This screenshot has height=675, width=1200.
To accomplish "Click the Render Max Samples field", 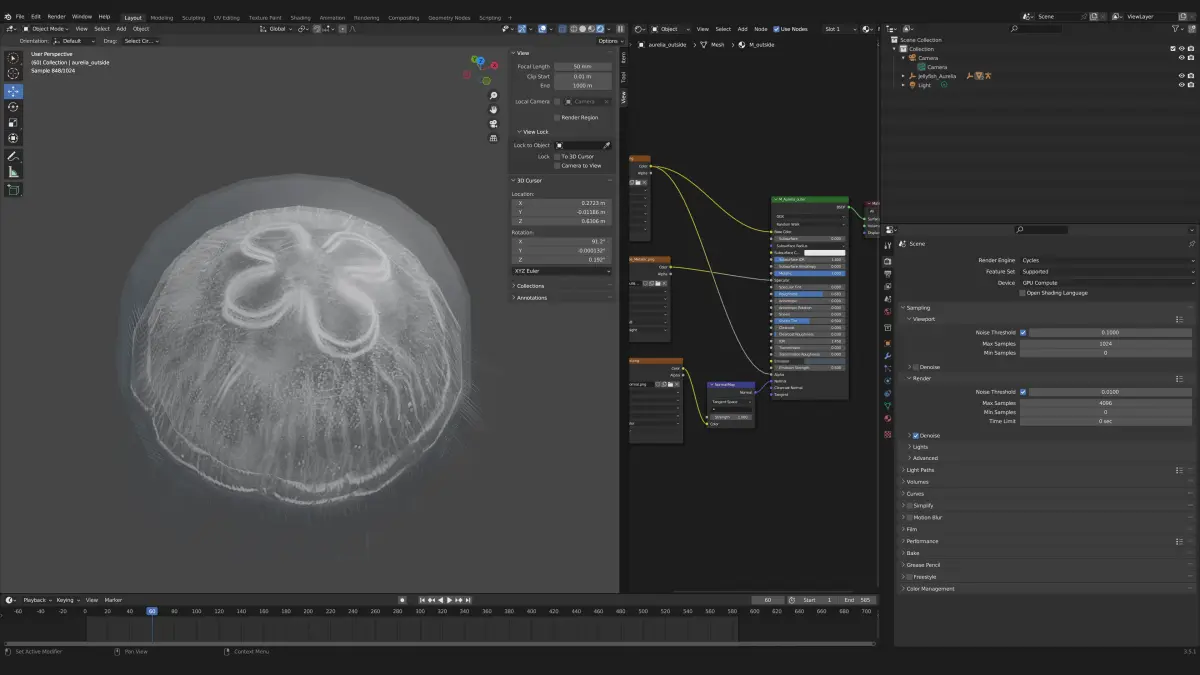I will [1107, 403].
